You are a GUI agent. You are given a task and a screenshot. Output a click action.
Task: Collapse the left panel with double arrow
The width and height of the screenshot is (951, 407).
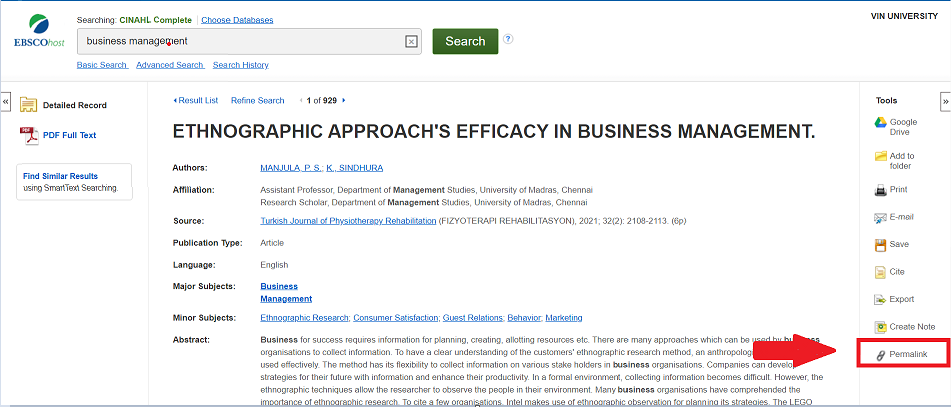(6, 102)
